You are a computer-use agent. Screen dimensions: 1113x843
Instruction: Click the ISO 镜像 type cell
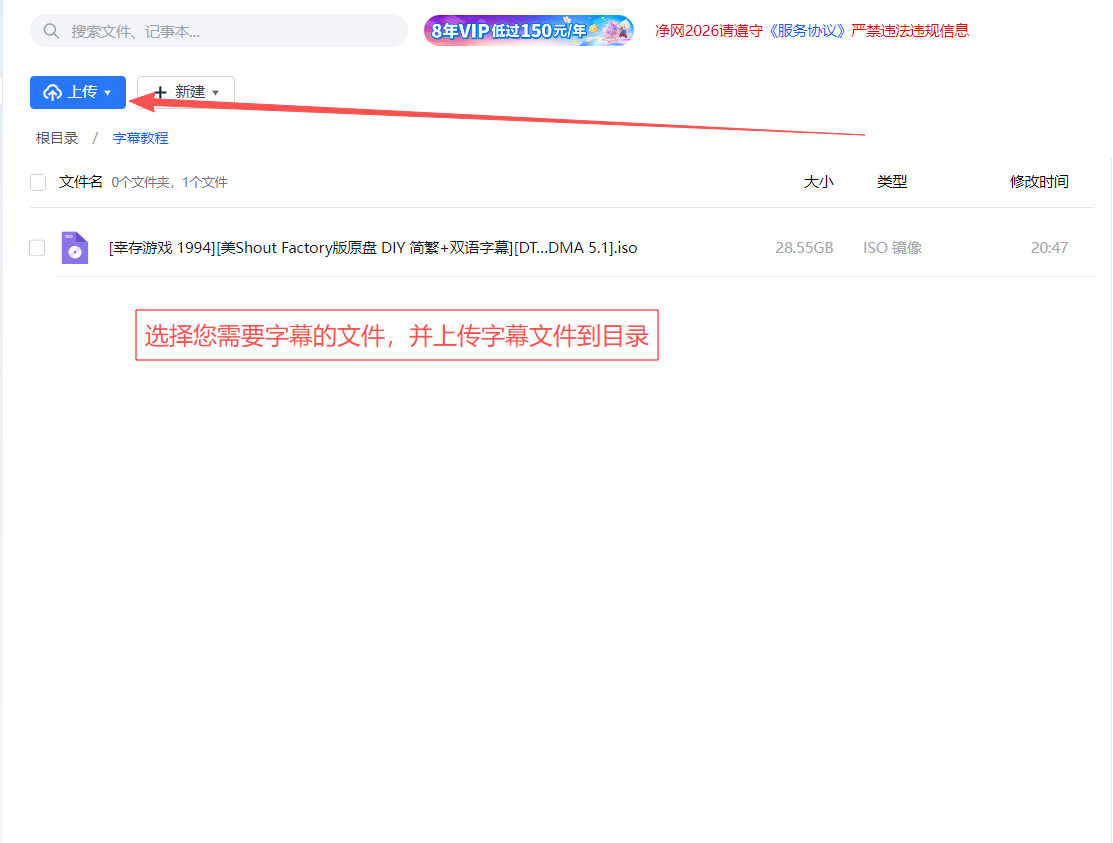click(x=892, y=248)
